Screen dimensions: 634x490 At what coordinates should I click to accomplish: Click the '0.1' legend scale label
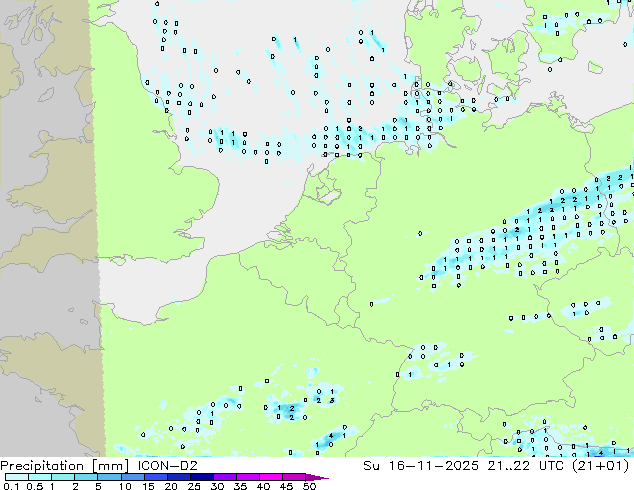point(12,486)
